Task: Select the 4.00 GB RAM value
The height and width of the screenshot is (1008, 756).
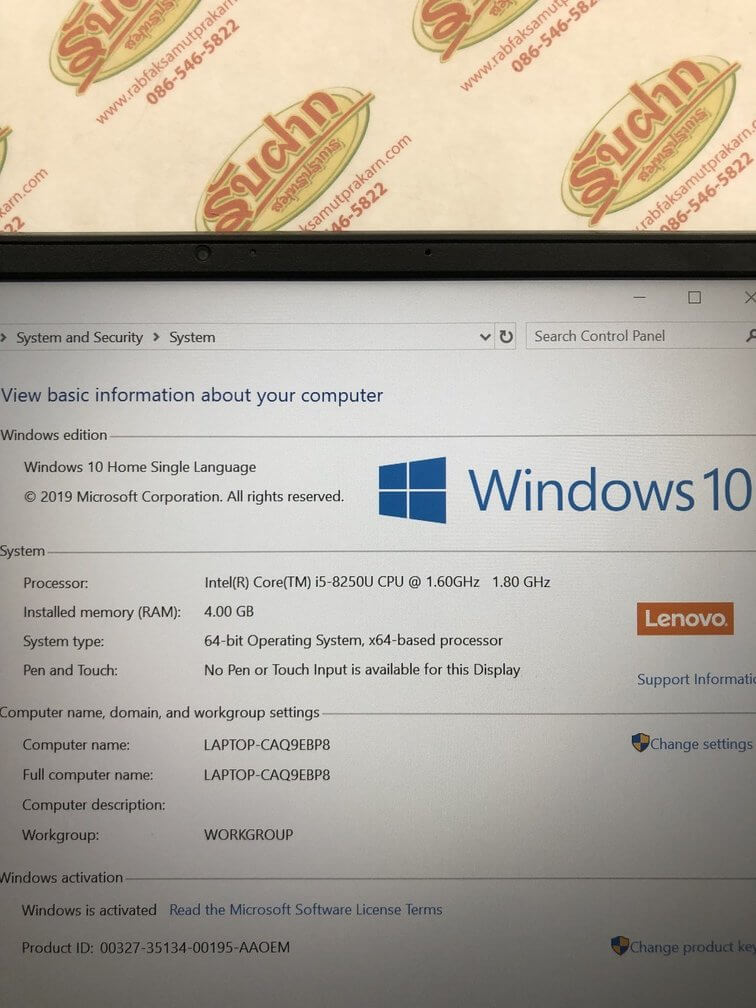Action: tap(229, 611)
